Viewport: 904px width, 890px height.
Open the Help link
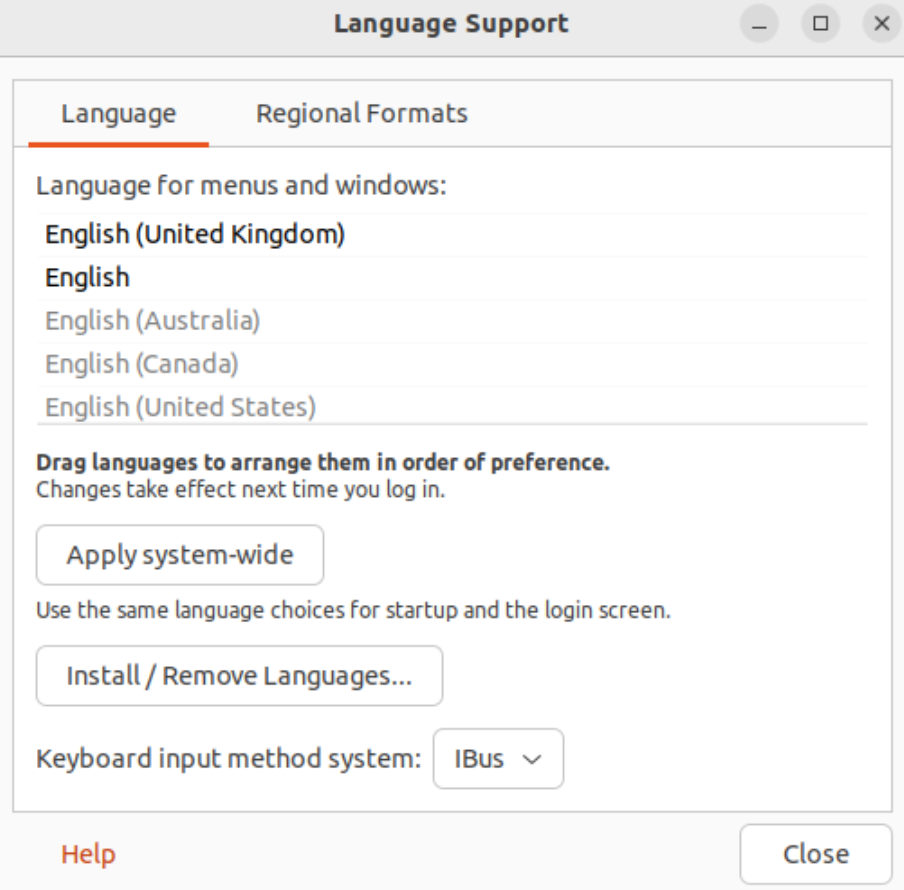[x=88, y=854]
